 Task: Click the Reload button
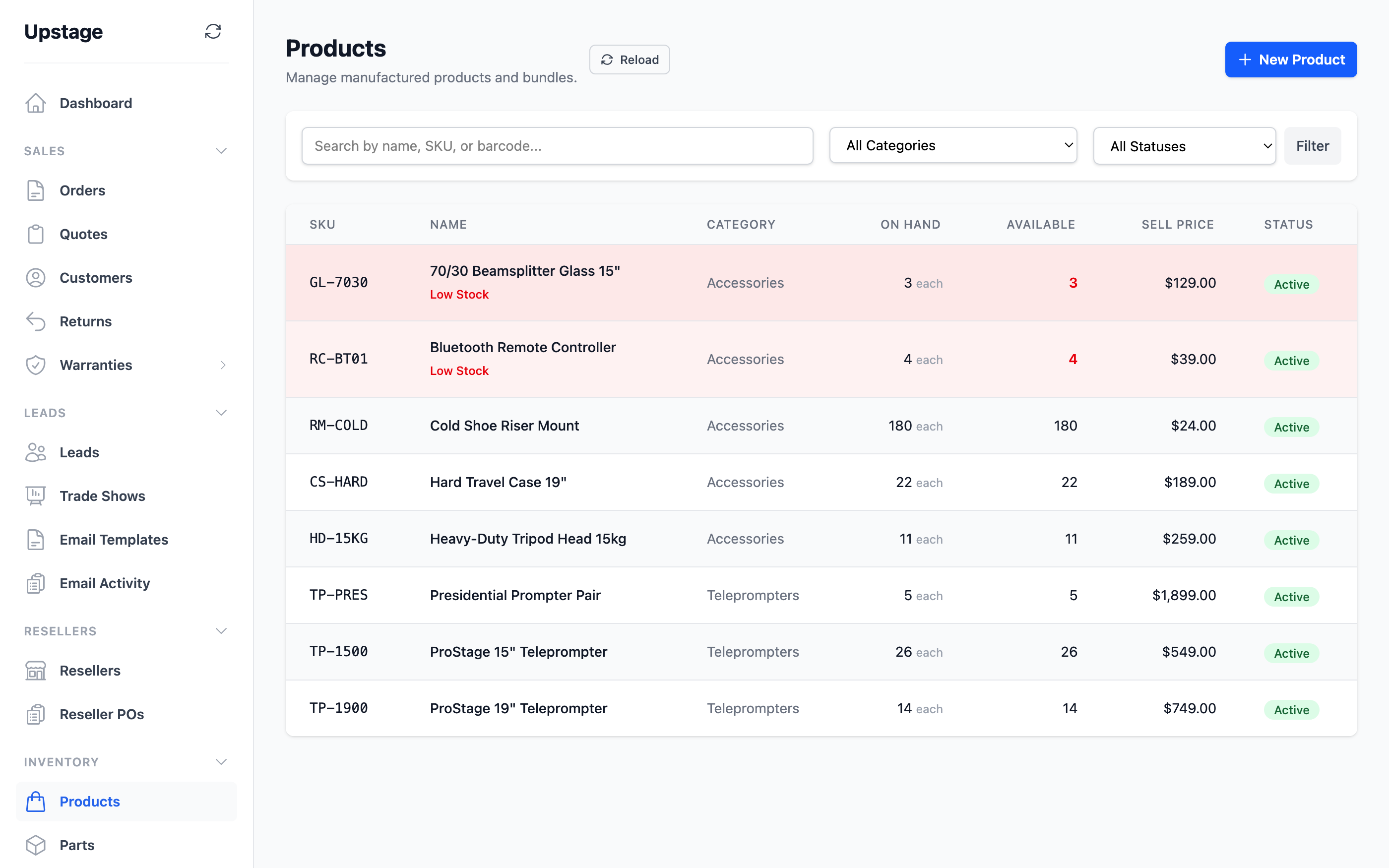(x=629, y=60)
